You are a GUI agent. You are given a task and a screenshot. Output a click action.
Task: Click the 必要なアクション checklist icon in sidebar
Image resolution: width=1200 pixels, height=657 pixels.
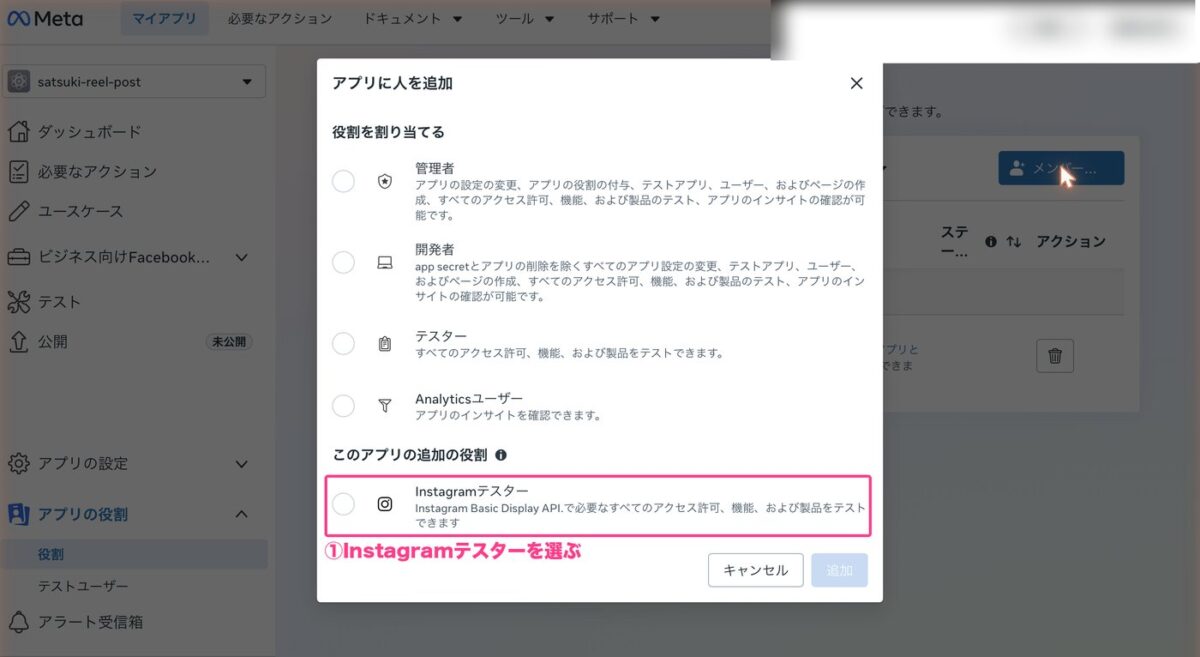coord(18,171)
